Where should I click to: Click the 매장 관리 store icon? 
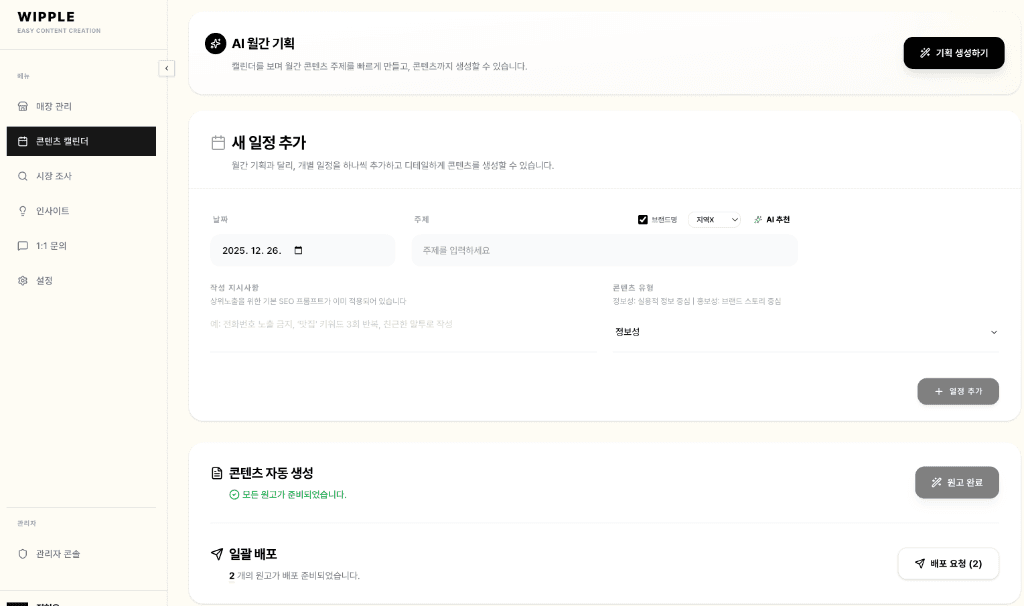coord(23,106)
